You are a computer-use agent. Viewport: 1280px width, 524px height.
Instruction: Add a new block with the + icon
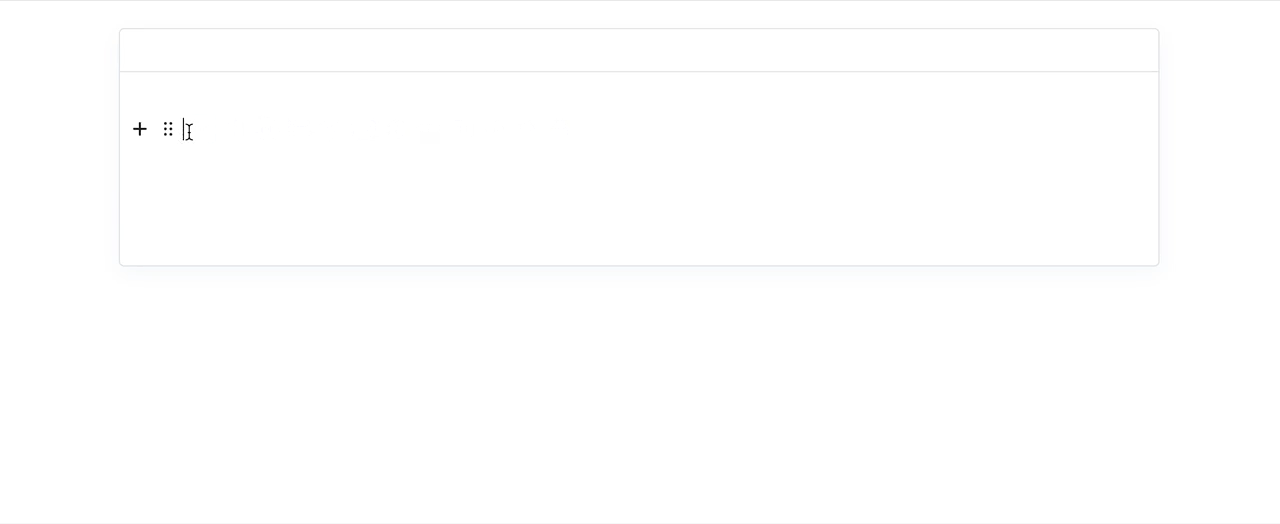coord(140,129)
